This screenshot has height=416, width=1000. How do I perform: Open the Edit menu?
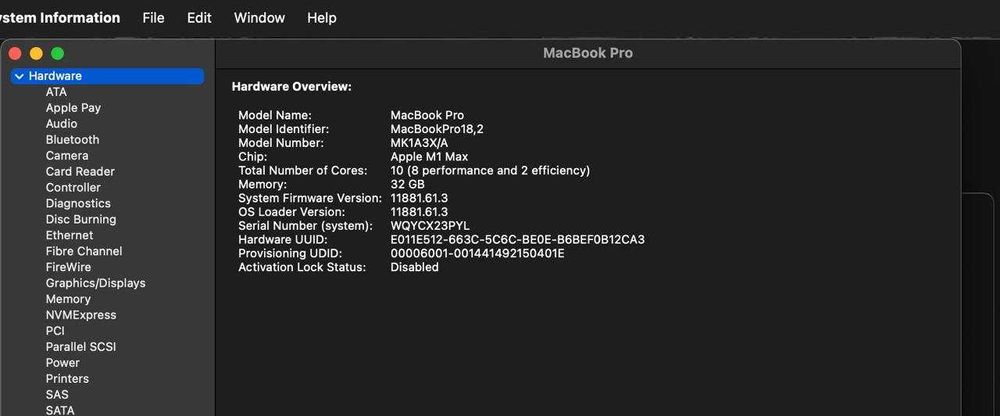click(199, 18)
